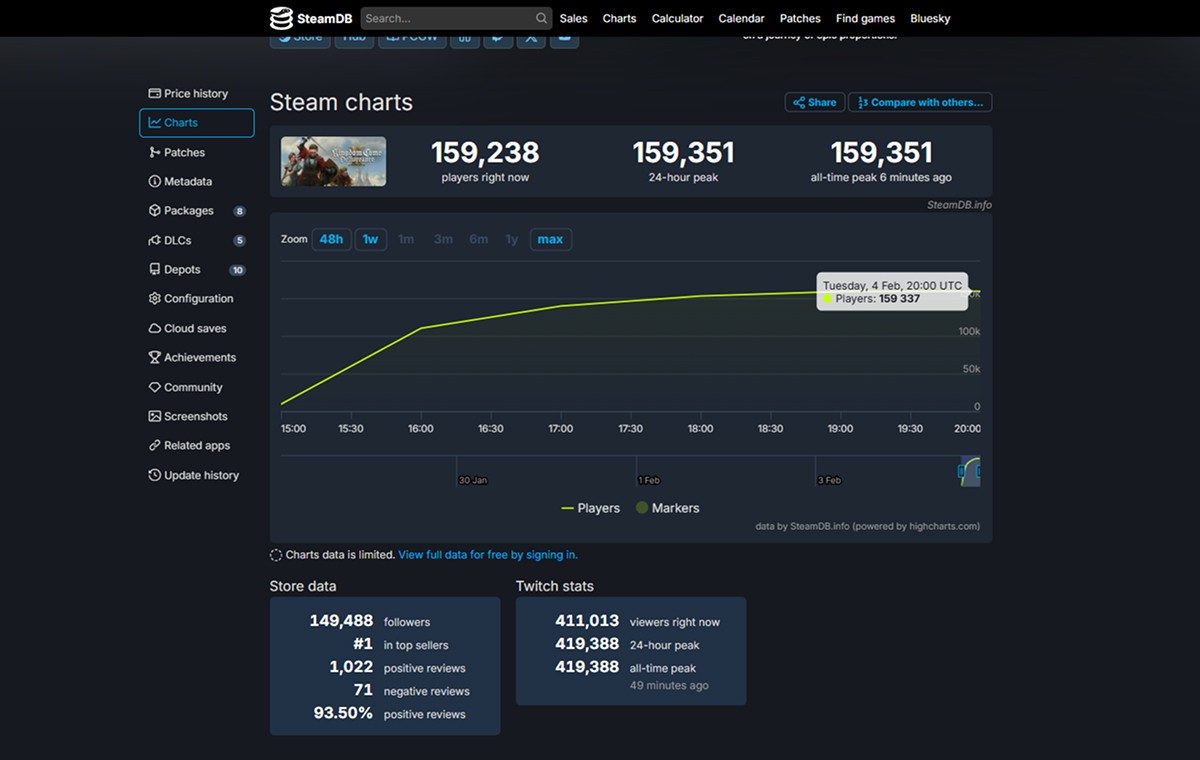1200x760 pixels.
Task: Click the '3 Feb' navigator date label
Action: (x=829, y=480)
